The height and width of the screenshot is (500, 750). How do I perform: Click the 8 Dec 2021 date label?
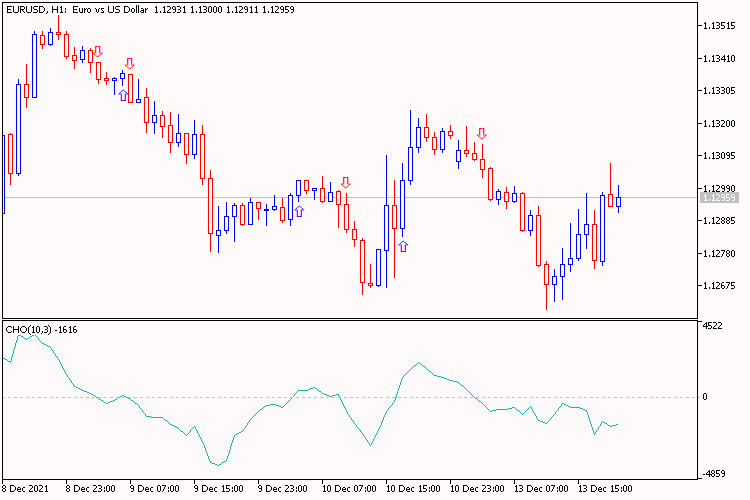(x=25, y=489)
